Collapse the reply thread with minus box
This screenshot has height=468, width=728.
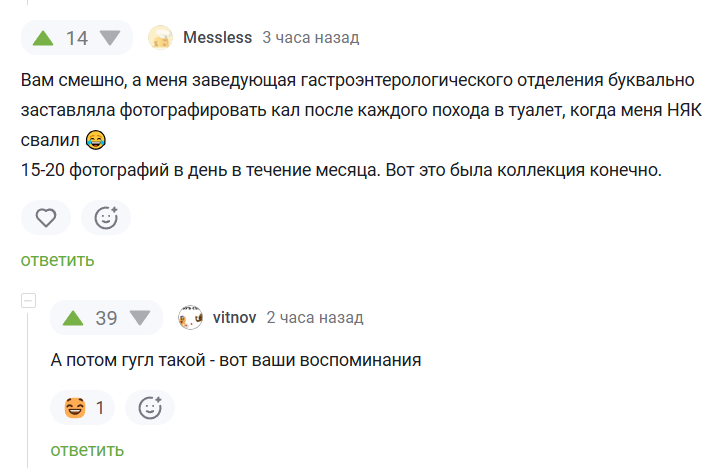click(x=28, y=301)
